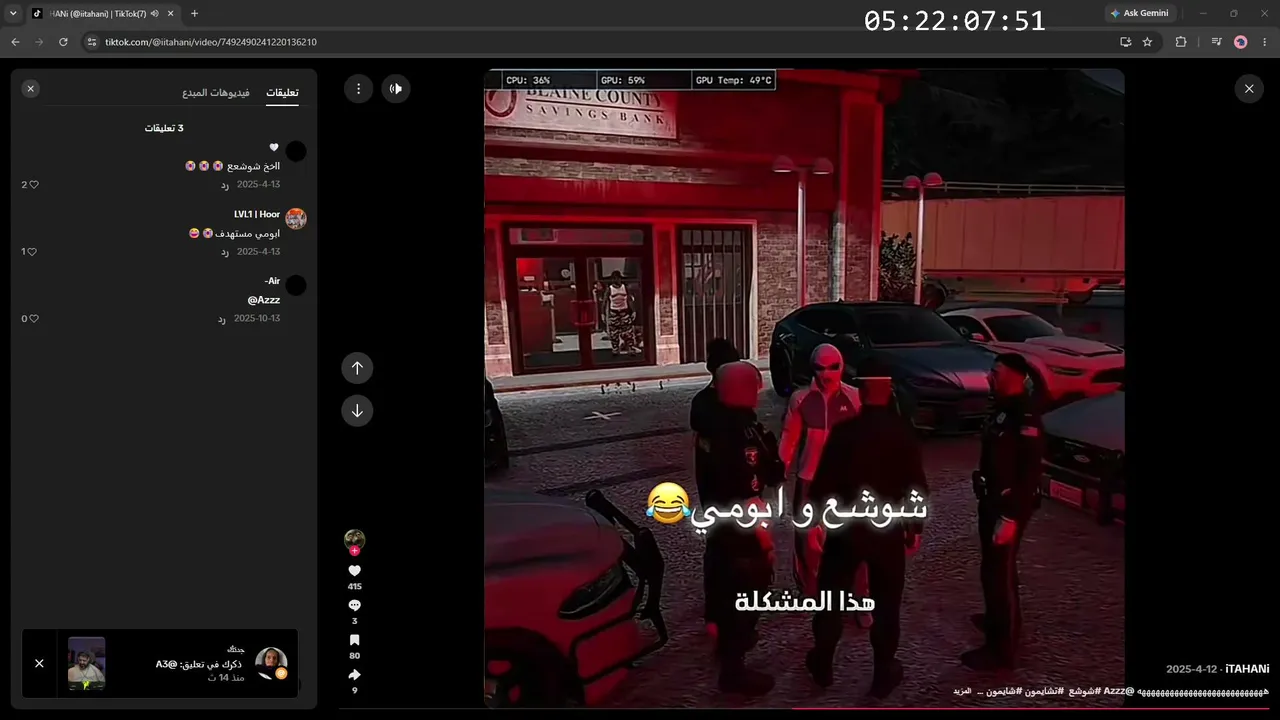Screen dimensions: 1280x720
Task: Like the '@Azzz' comment by -Air
Action: (x=33, y=319)
